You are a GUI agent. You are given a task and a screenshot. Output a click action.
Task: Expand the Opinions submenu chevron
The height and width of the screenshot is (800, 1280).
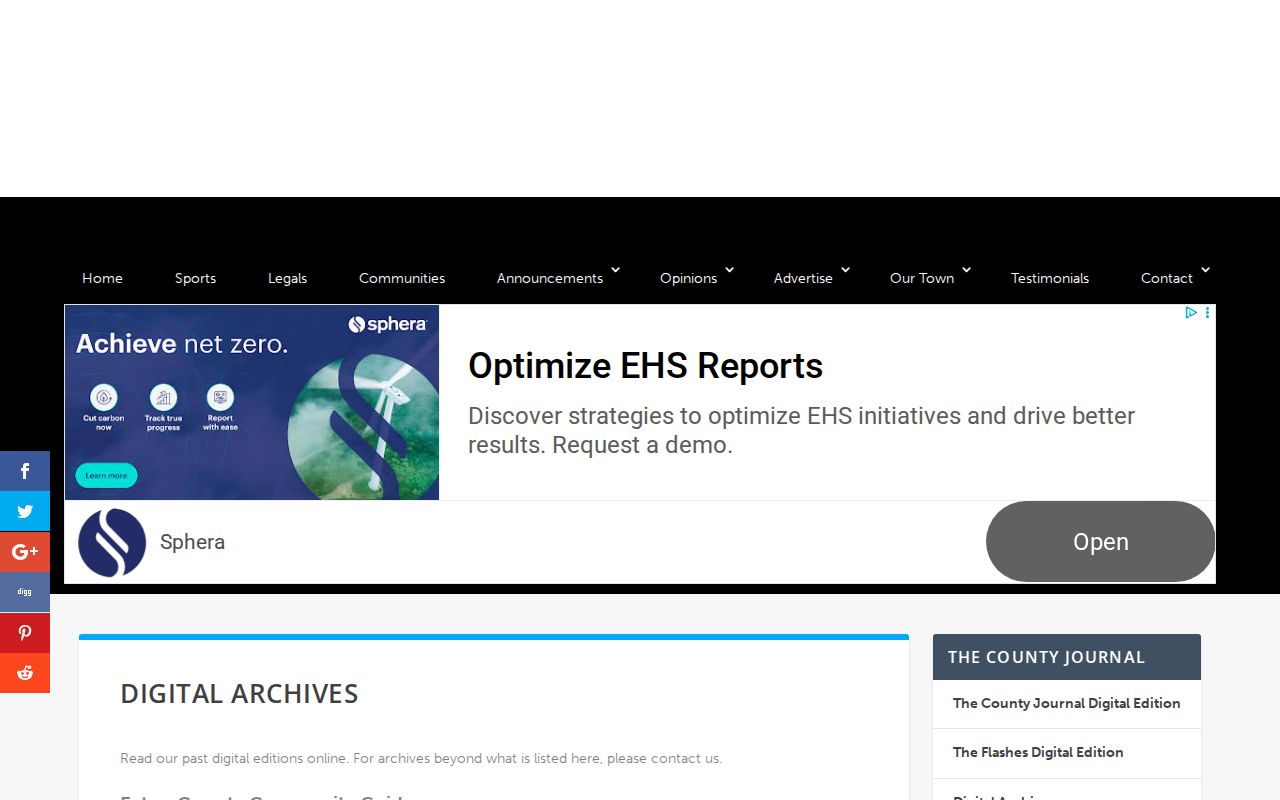click(x=730, y=270)
